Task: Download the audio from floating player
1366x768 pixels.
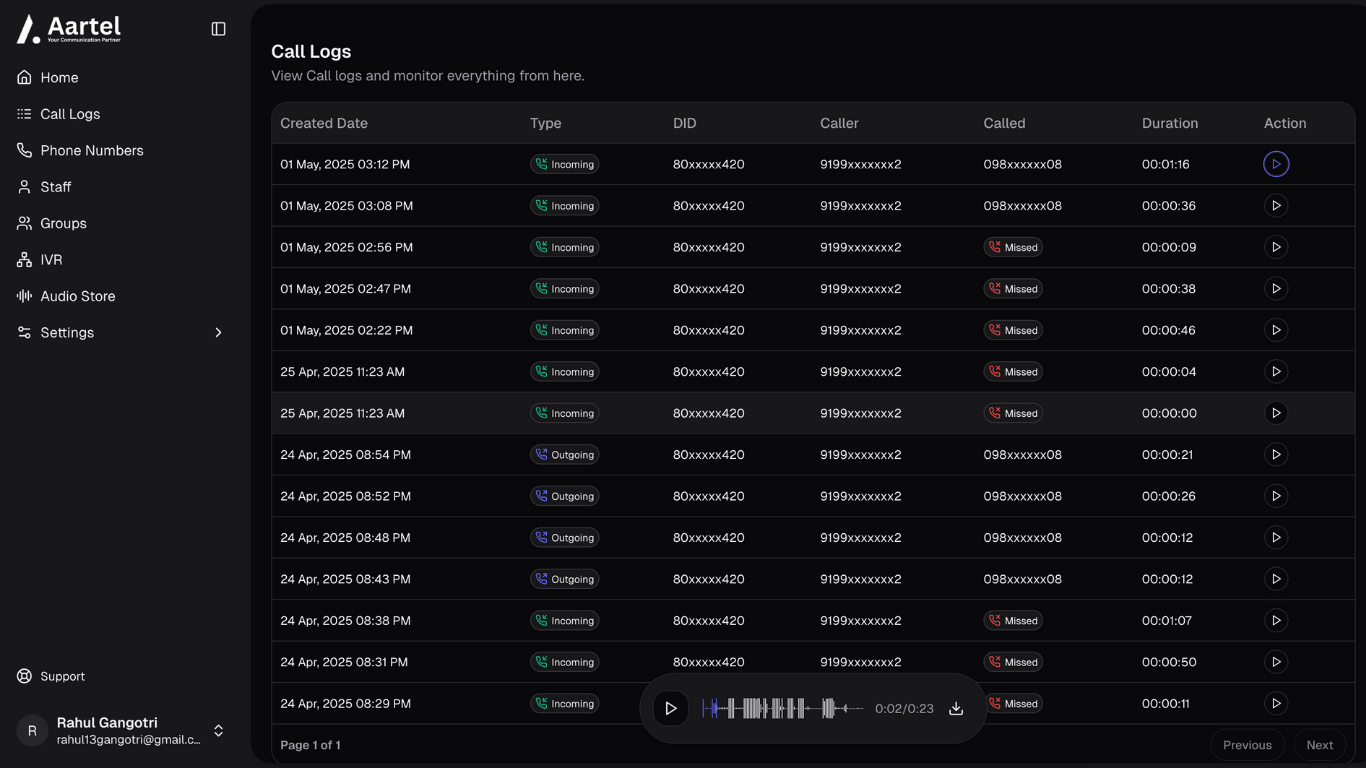Action: click(956, 709)
